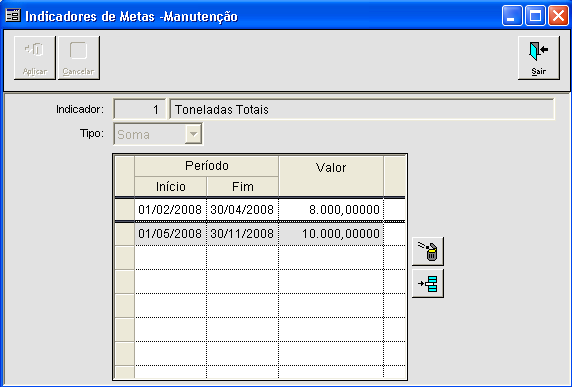Viewport: 572px width, 387px height.
Task: Select the cell 01/02/2008
Action: pos(170,210)
